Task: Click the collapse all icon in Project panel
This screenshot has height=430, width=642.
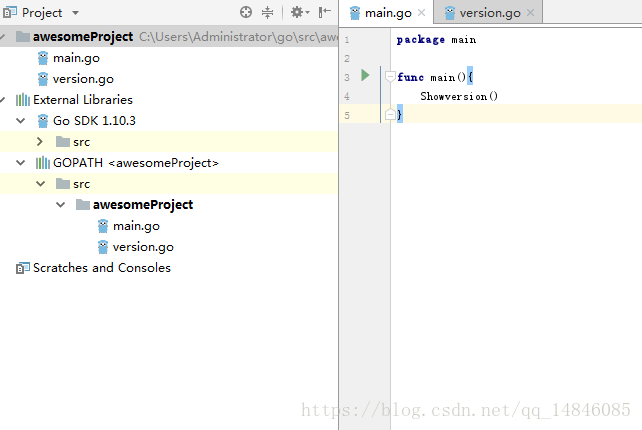Action: pos(268,13)
